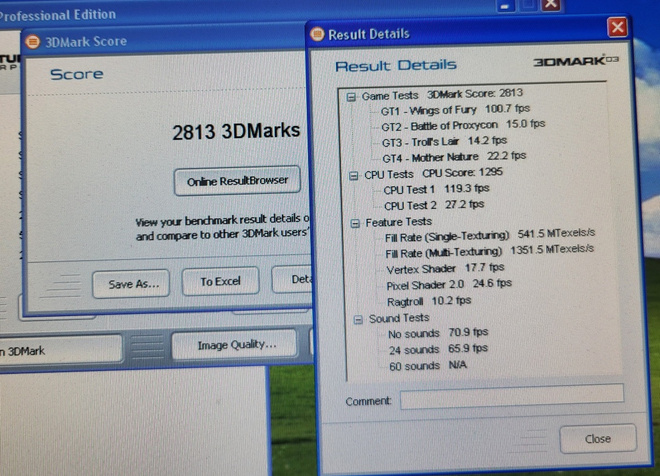The width and height of the screenshot is (660, 476).
Task: Click the 3DMARK03 logo in Result Details
Action: [576, 61]
